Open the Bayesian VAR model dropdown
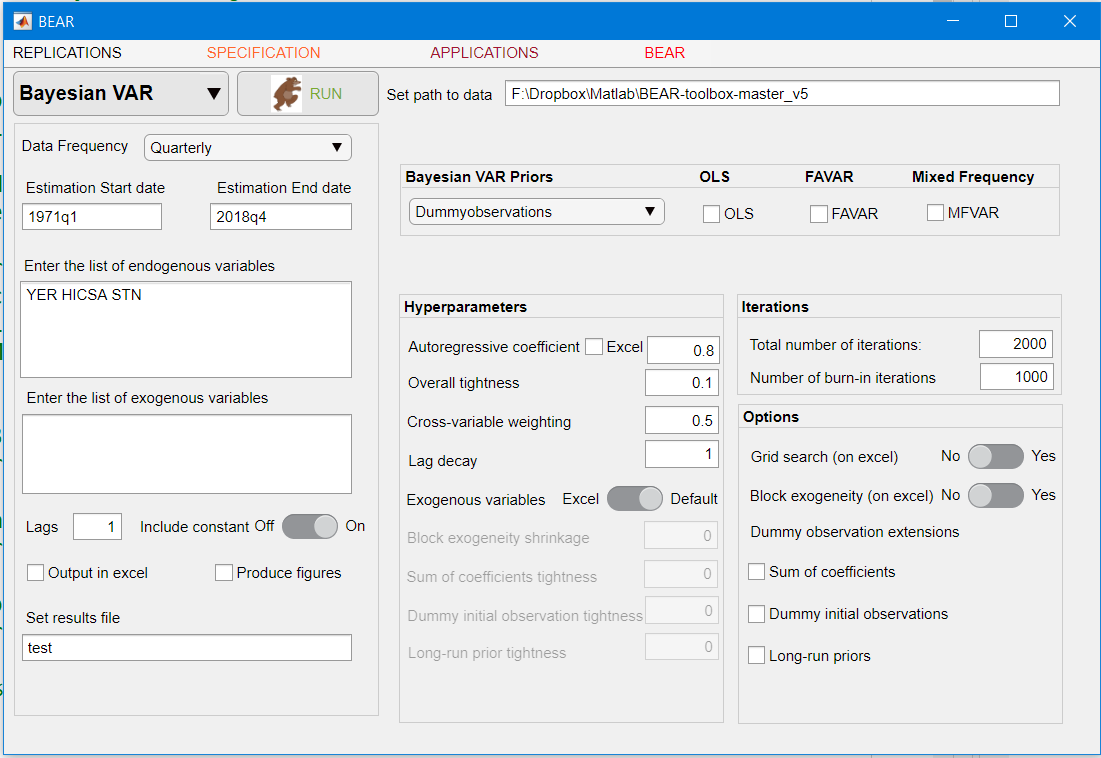1101x758 pixels. [121, 93]
